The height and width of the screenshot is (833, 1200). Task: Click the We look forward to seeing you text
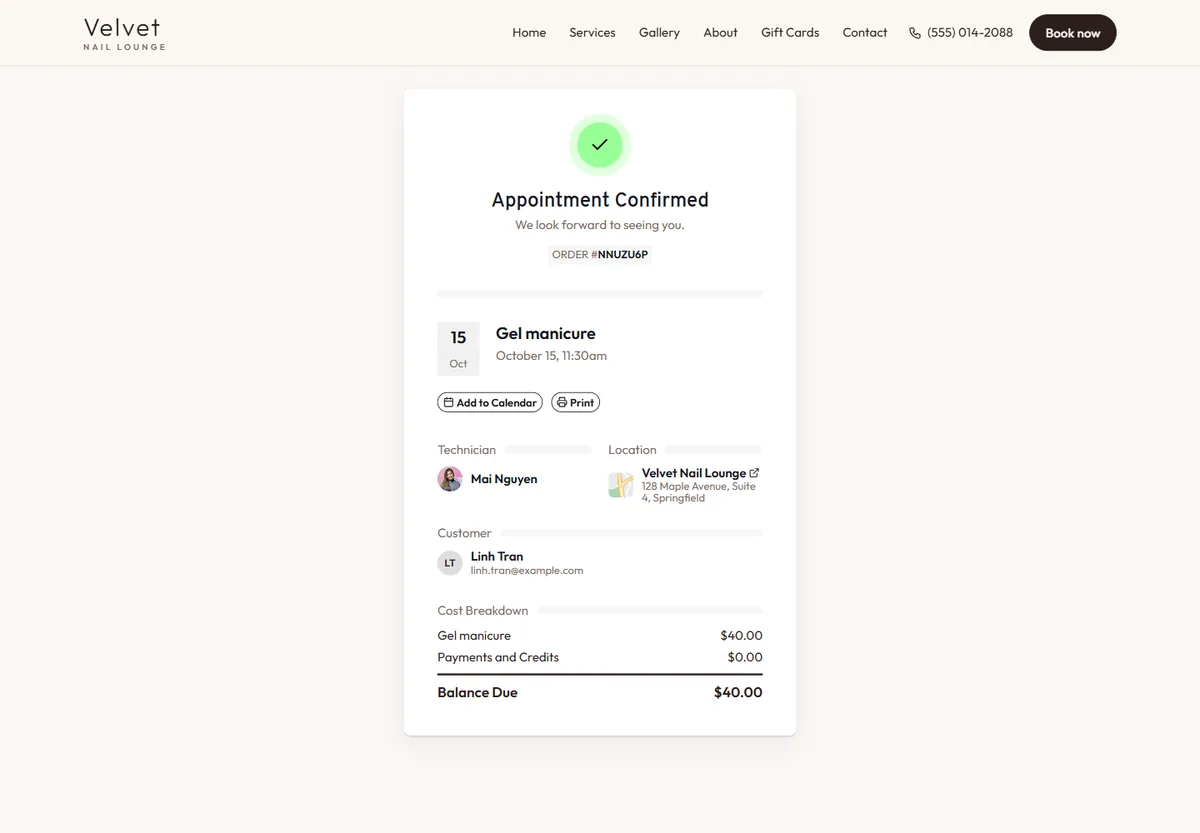(x=600, y=225)
